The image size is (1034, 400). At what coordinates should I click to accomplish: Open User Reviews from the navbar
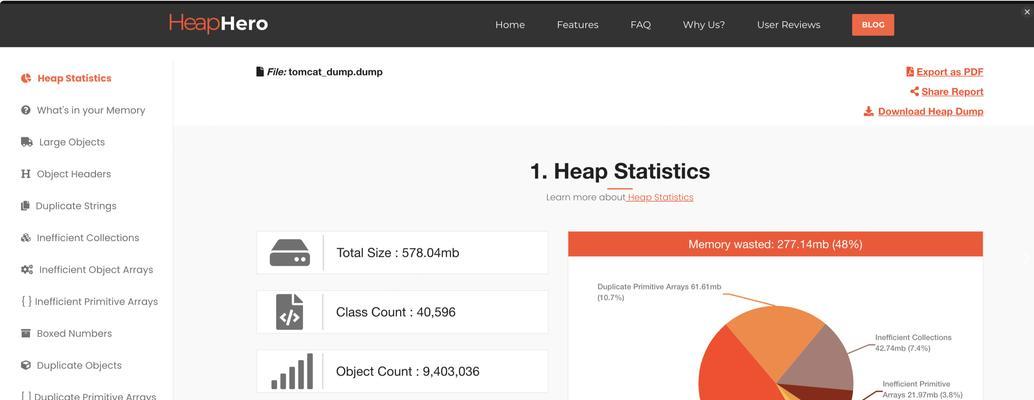[x=789, y=24]
